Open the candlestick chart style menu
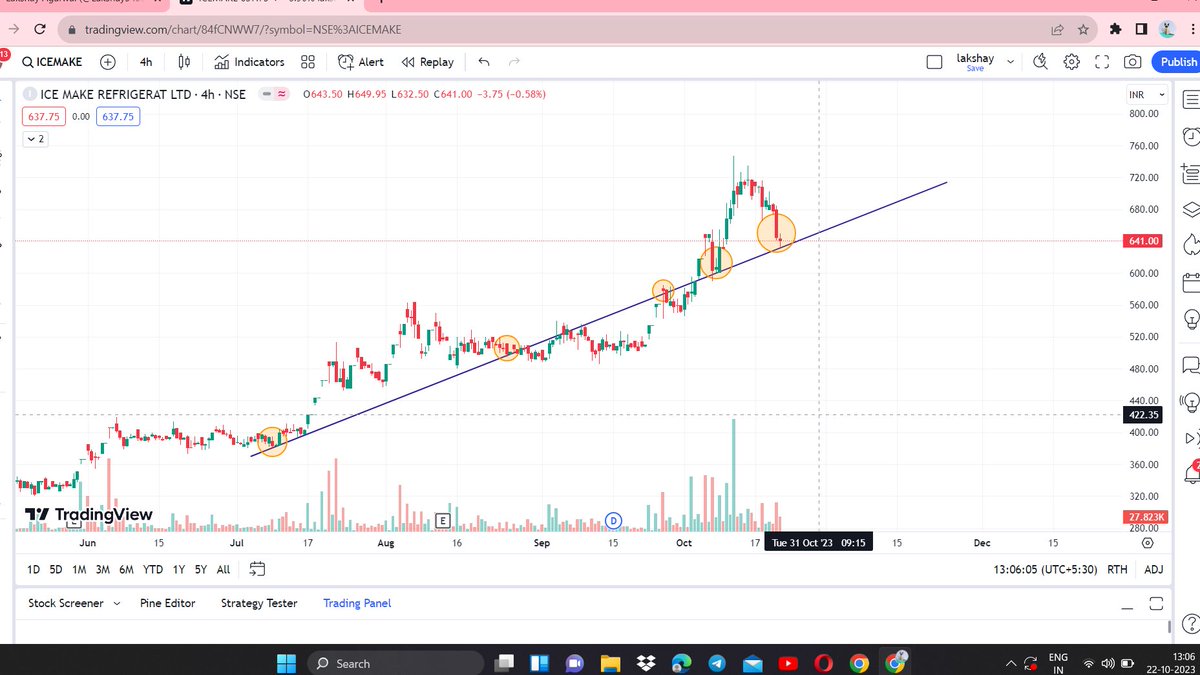Screen dimensions: 1200x675 pyautogui.click(x=184, y=62)
